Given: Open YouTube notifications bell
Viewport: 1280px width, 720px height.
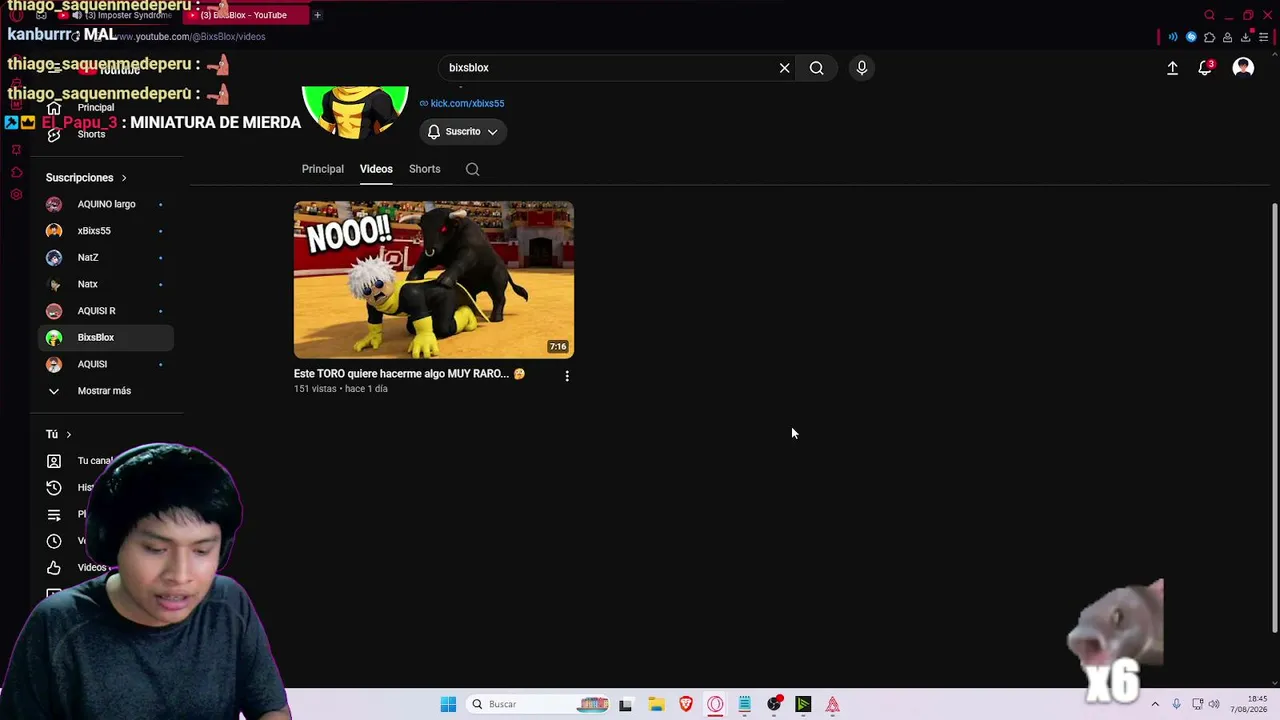Looking at the screenshot, I should pos(1205,68).
